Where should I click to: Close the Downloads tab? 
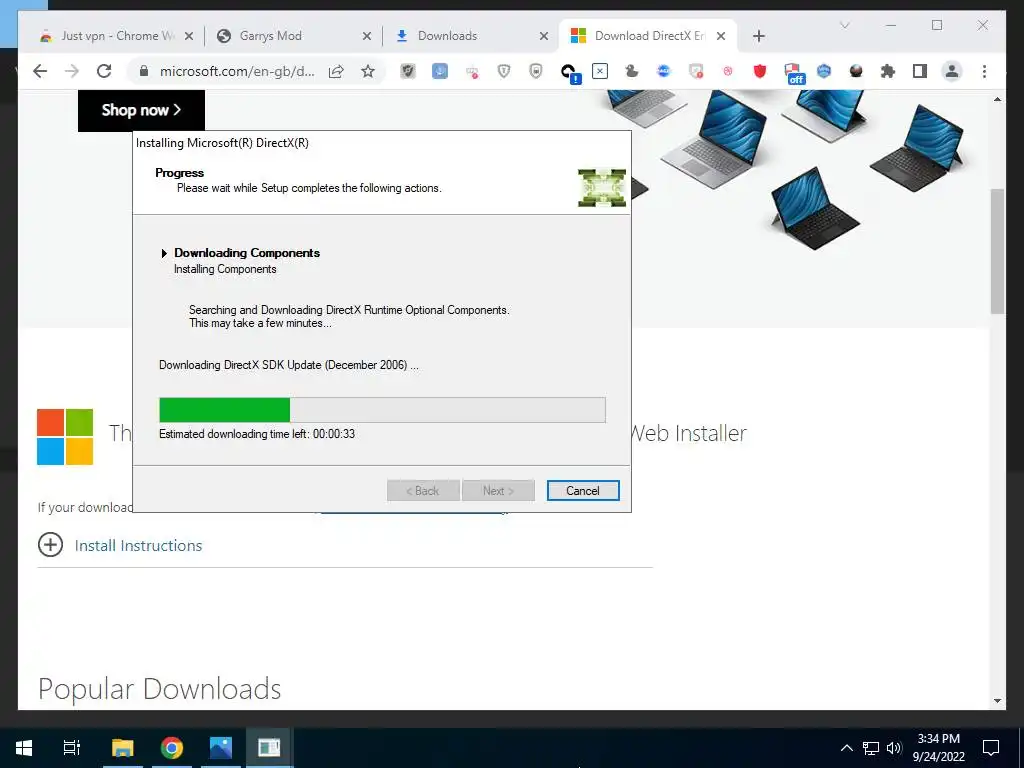[x=543, y=36]
